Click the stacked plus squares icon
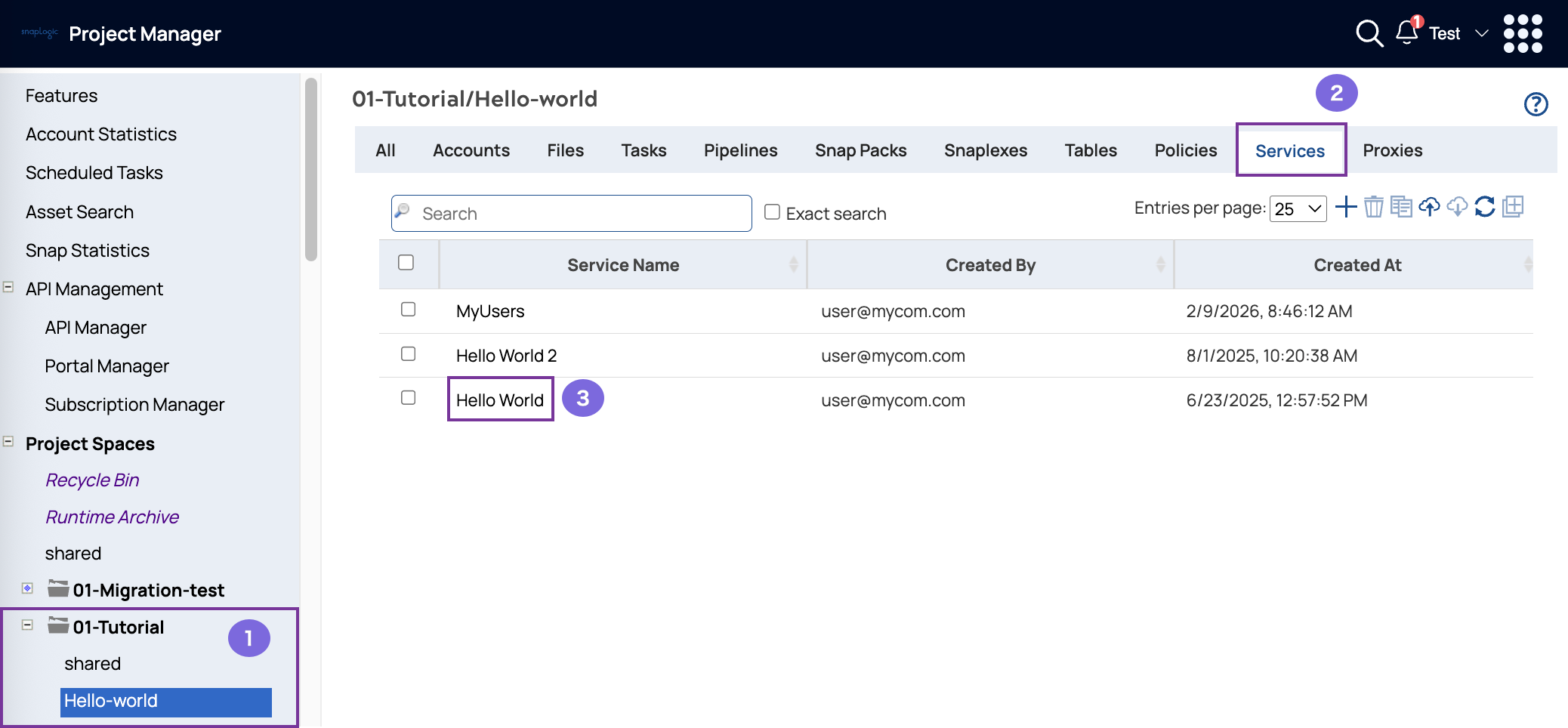 point(1513,206)
